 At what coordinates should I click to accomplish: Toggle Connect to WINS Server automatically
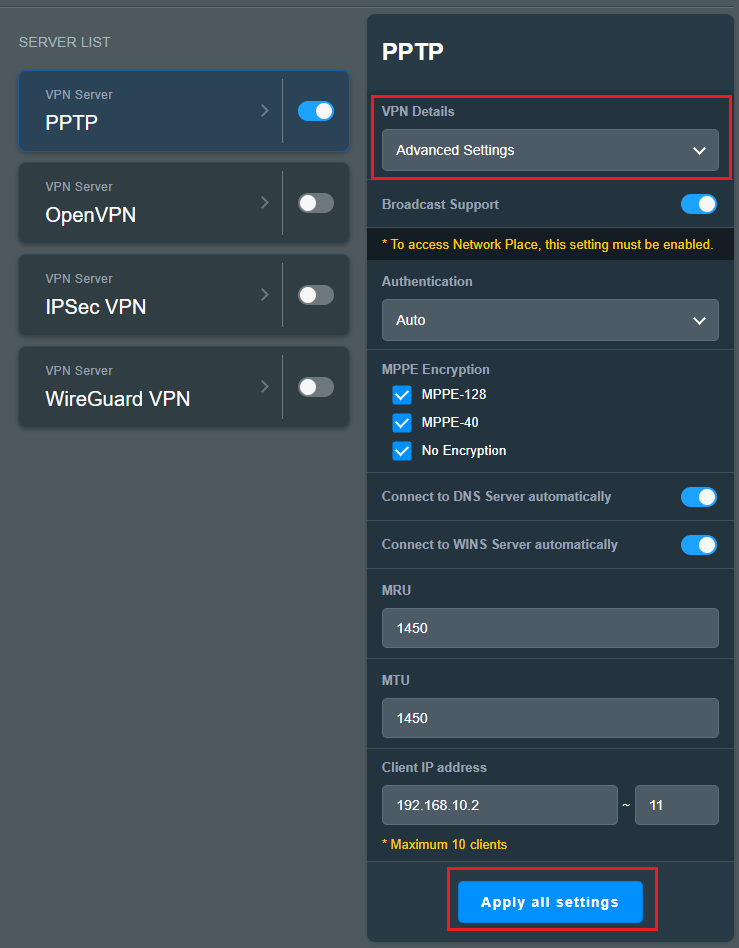(698, 545)
